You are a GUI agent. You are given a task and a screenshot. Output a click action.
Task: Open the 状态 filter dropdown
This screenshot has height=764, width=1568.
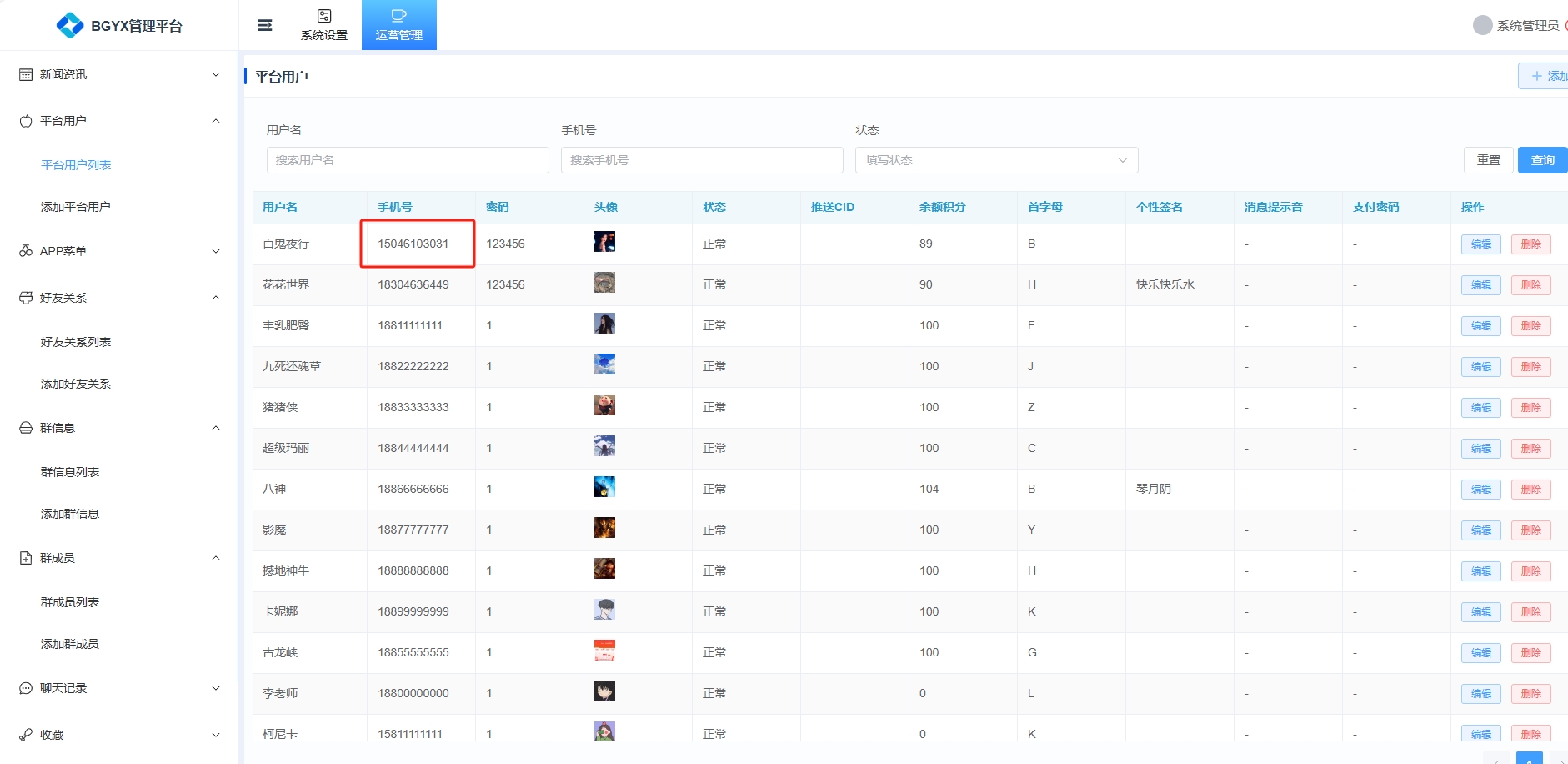coord(996,160)
